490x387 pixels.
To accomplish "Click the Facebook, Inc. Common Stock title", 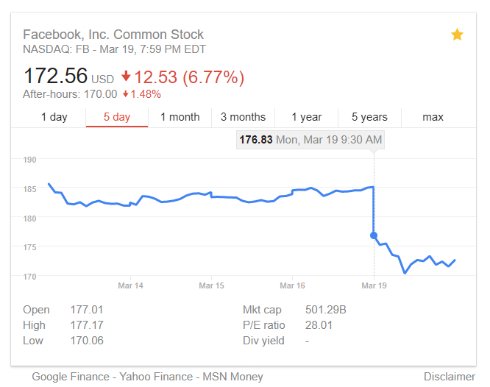I will point(113,34).
